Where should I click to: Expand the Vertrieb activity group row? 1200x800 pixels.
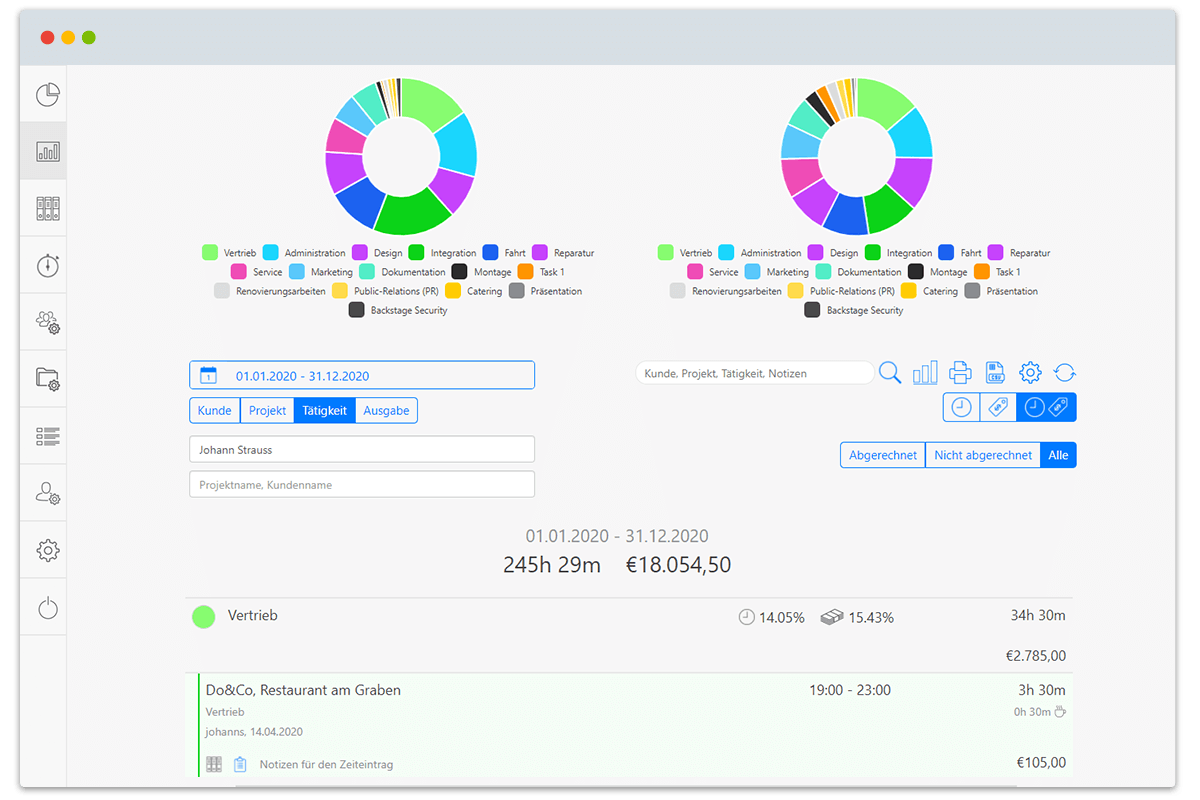pyautogui.click(x=628, y=617)
